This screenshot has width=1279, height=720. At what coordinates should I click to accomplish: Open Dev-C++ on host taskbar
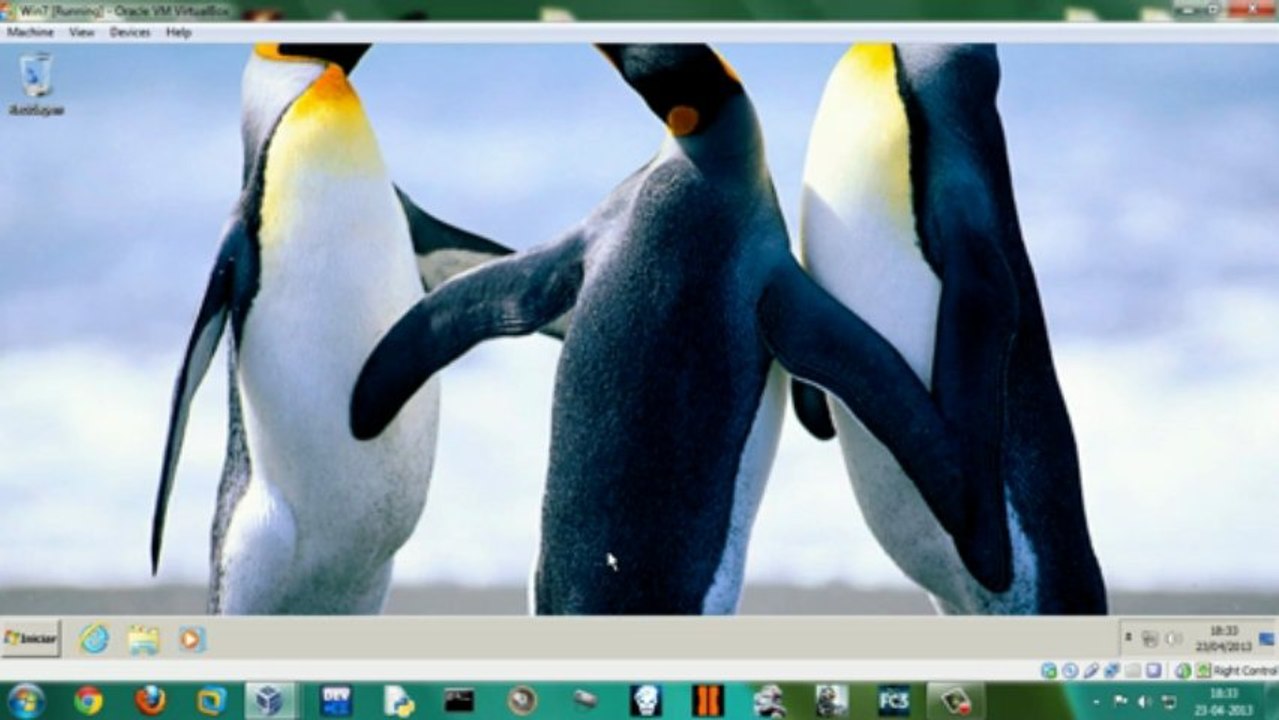pyautogui.click(x=335, y=701)
